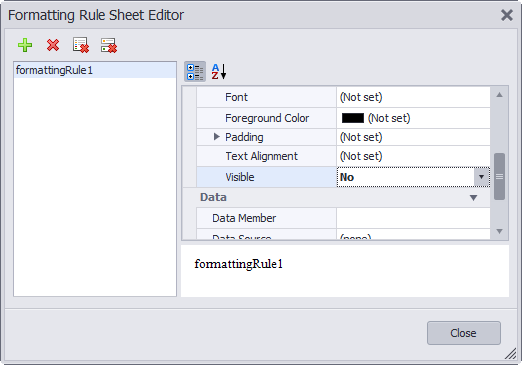This screenshot has height=365, width=522.
Task: Click the clear rules sheet icon
Action: (x=81, y=45)
